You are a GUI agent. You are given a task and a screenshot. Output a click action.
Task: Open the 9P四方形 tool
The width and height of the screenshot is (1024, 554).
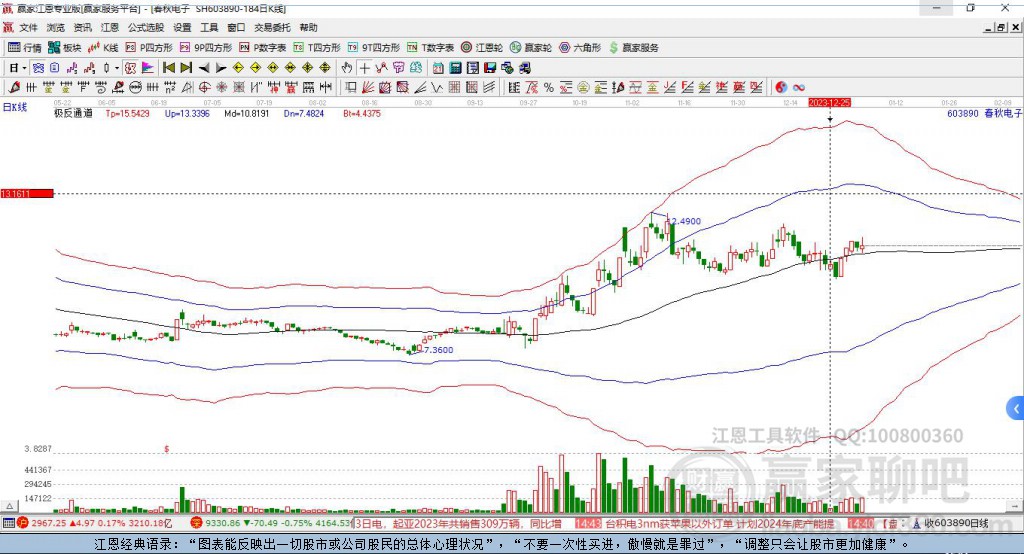click(206, 48)
